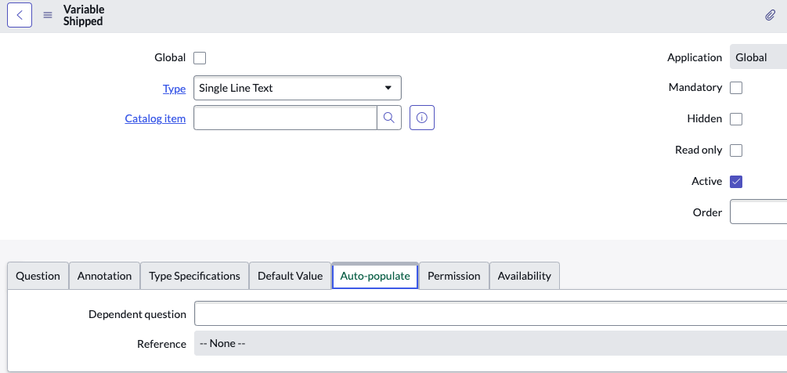Check the Hidden checkbox

click(x=736, y=119)
